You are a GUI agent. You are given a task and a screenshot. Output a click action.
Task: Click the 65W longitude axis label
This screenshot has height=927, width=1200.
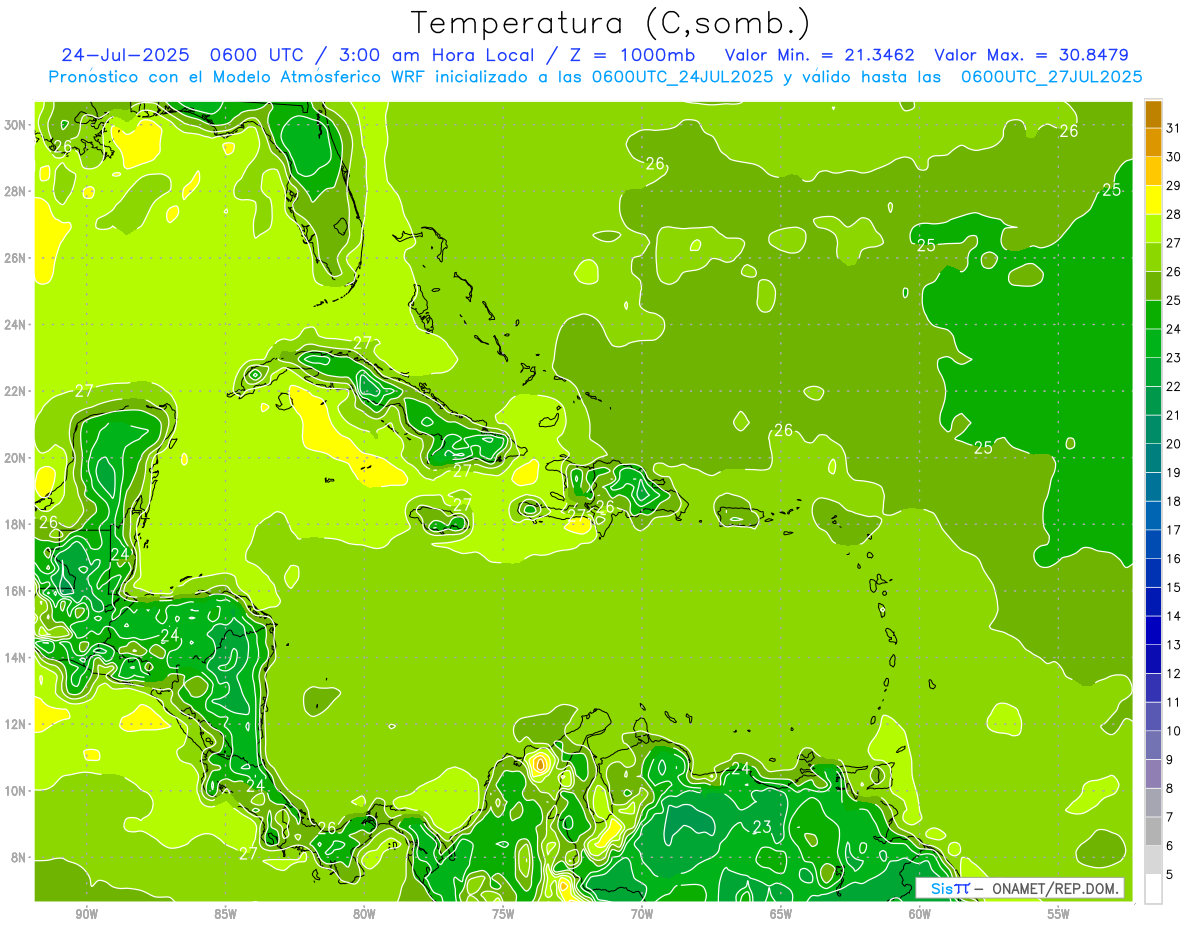(781, 913)
